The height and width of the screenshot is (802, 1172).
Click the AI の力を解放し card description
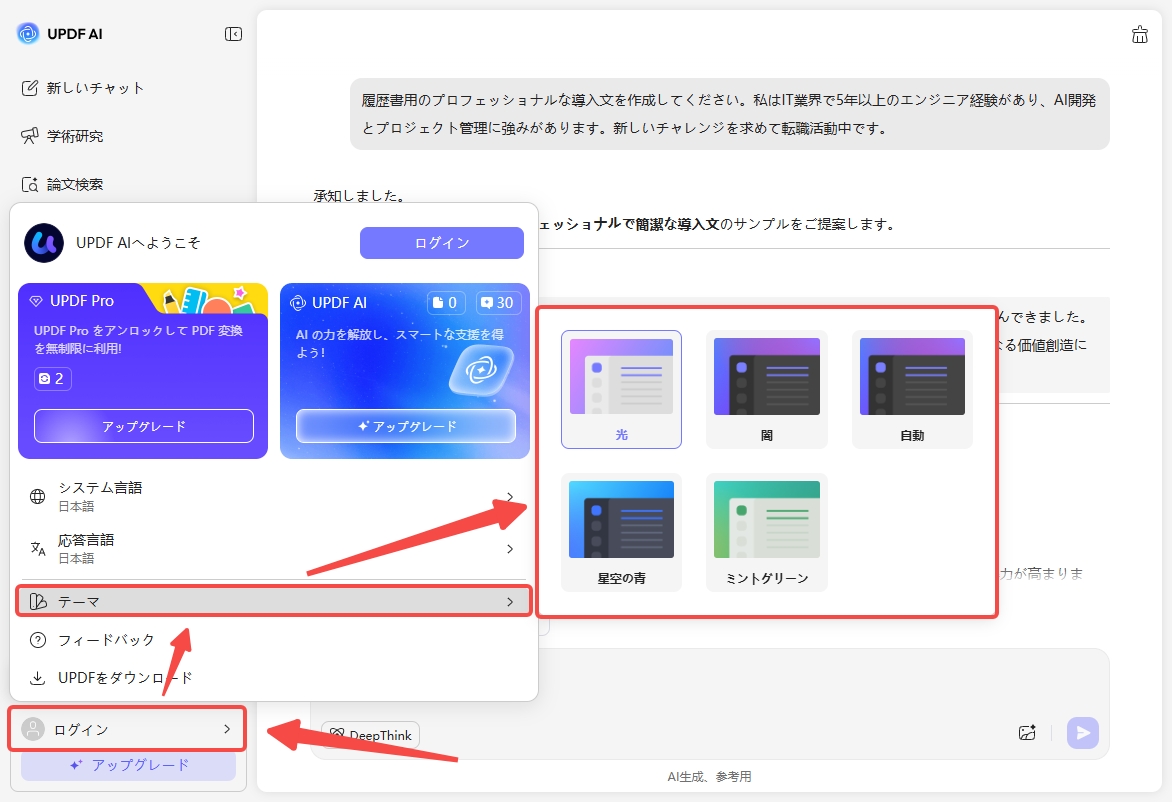click(400, 343)
